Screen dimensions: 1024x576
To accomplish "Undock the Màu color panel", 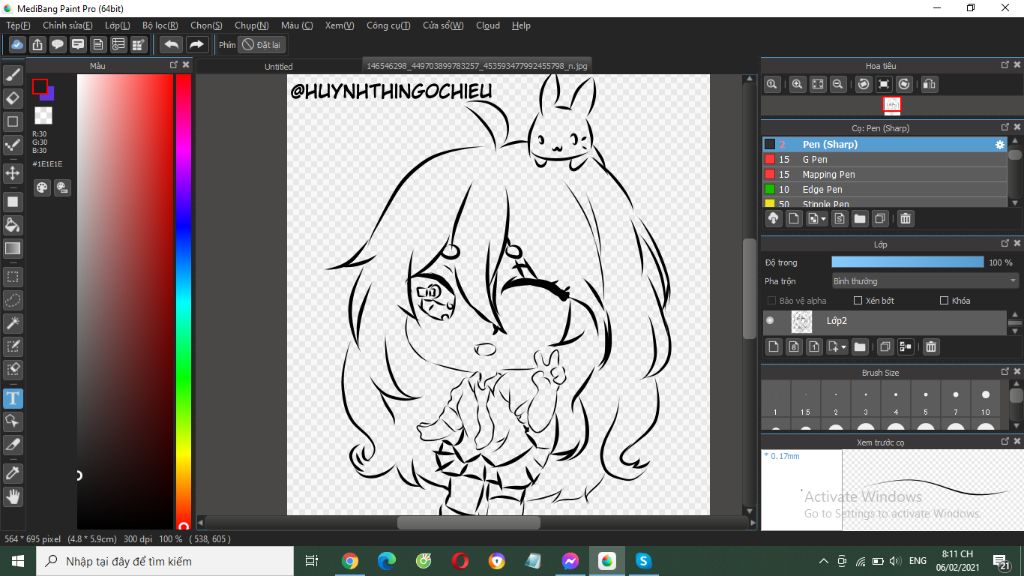I will click(173, 65).
